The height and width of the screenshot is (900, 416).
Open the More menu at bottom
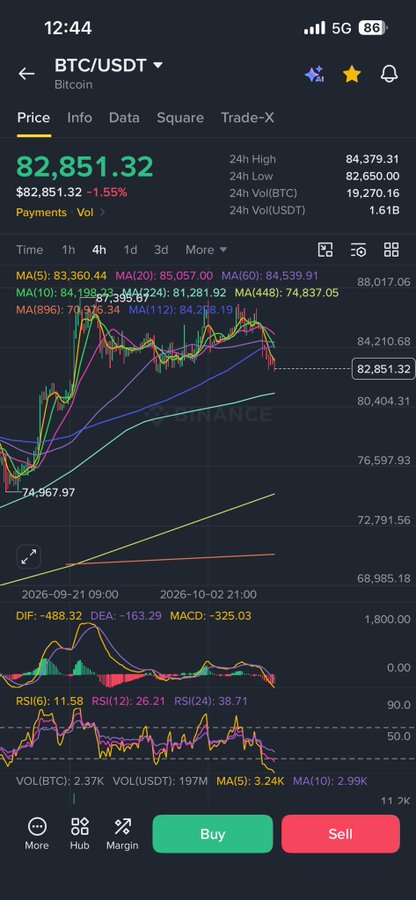37,833
